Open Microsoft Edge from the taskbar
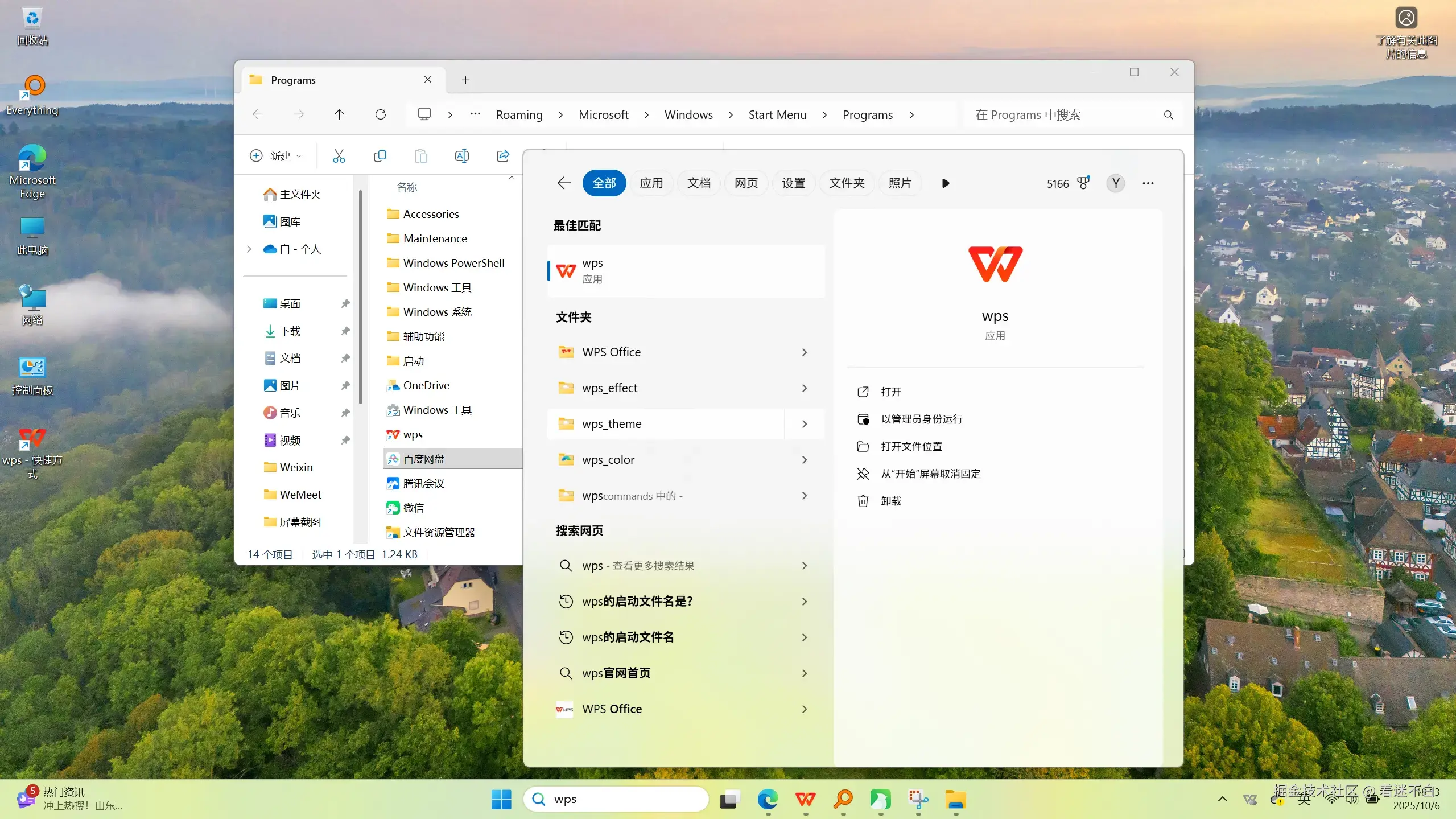This screenshot has width=1456, height=819. (768, 799)
